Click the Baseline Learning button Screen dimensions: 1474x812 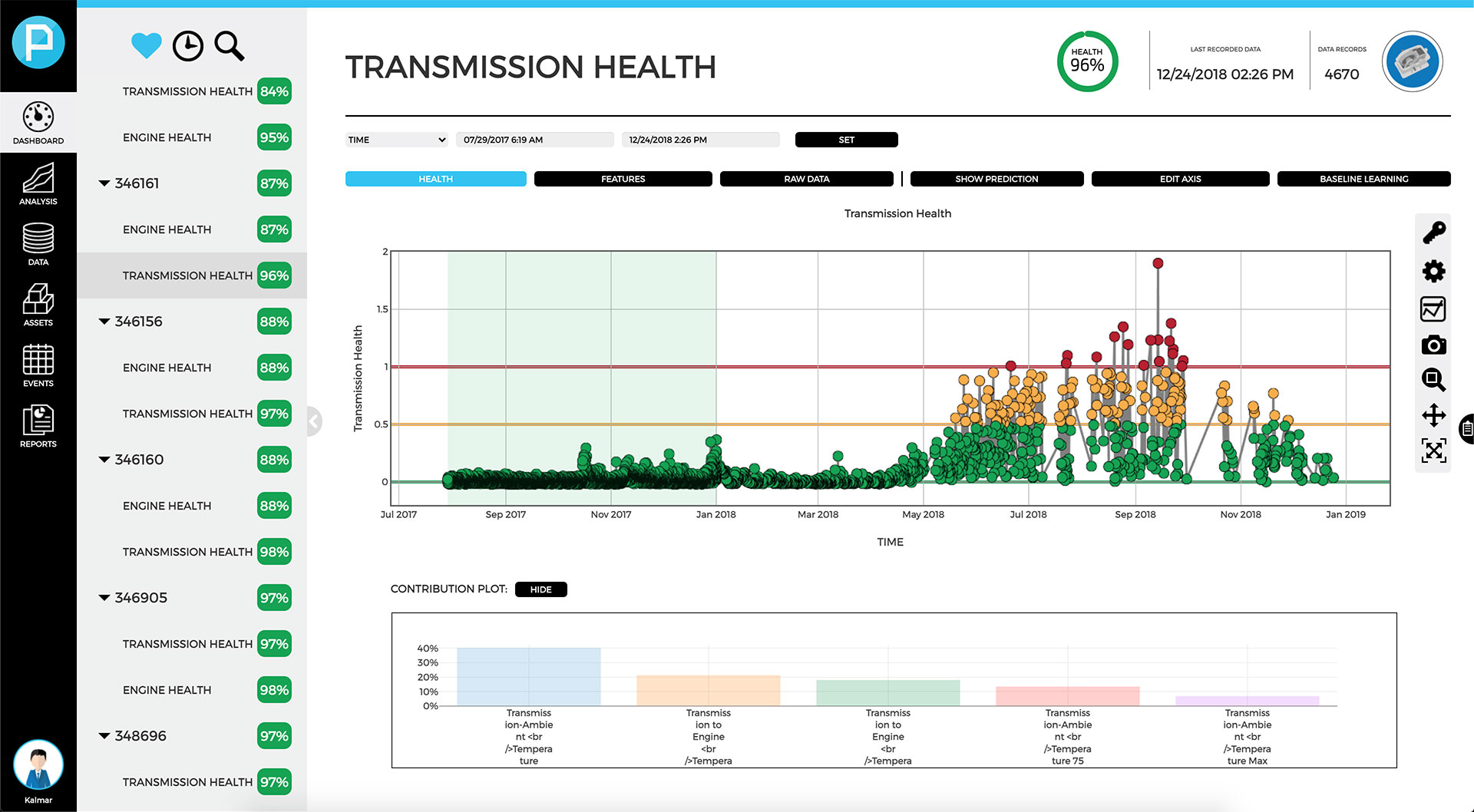(x=1363, y=179)
